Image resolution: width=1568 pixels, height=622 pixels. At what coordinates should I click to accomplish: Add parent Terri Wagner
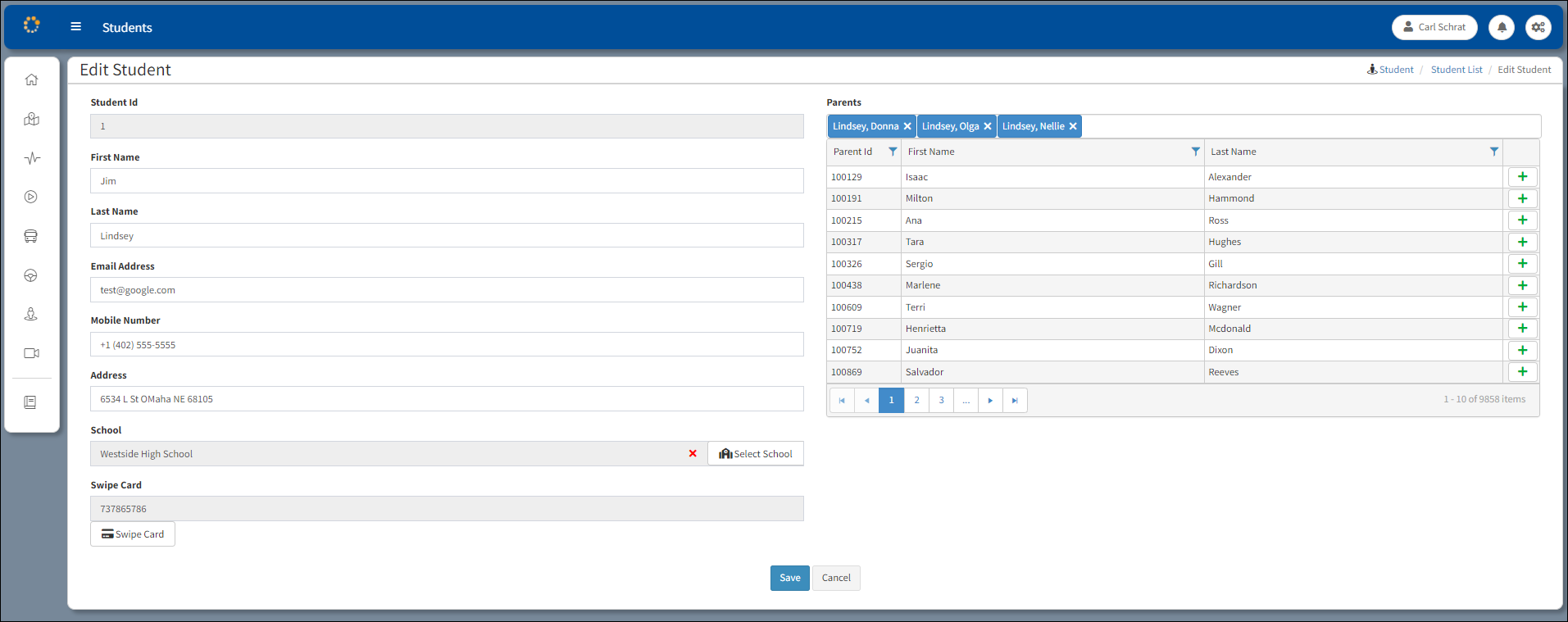(x=1522, y=307)
